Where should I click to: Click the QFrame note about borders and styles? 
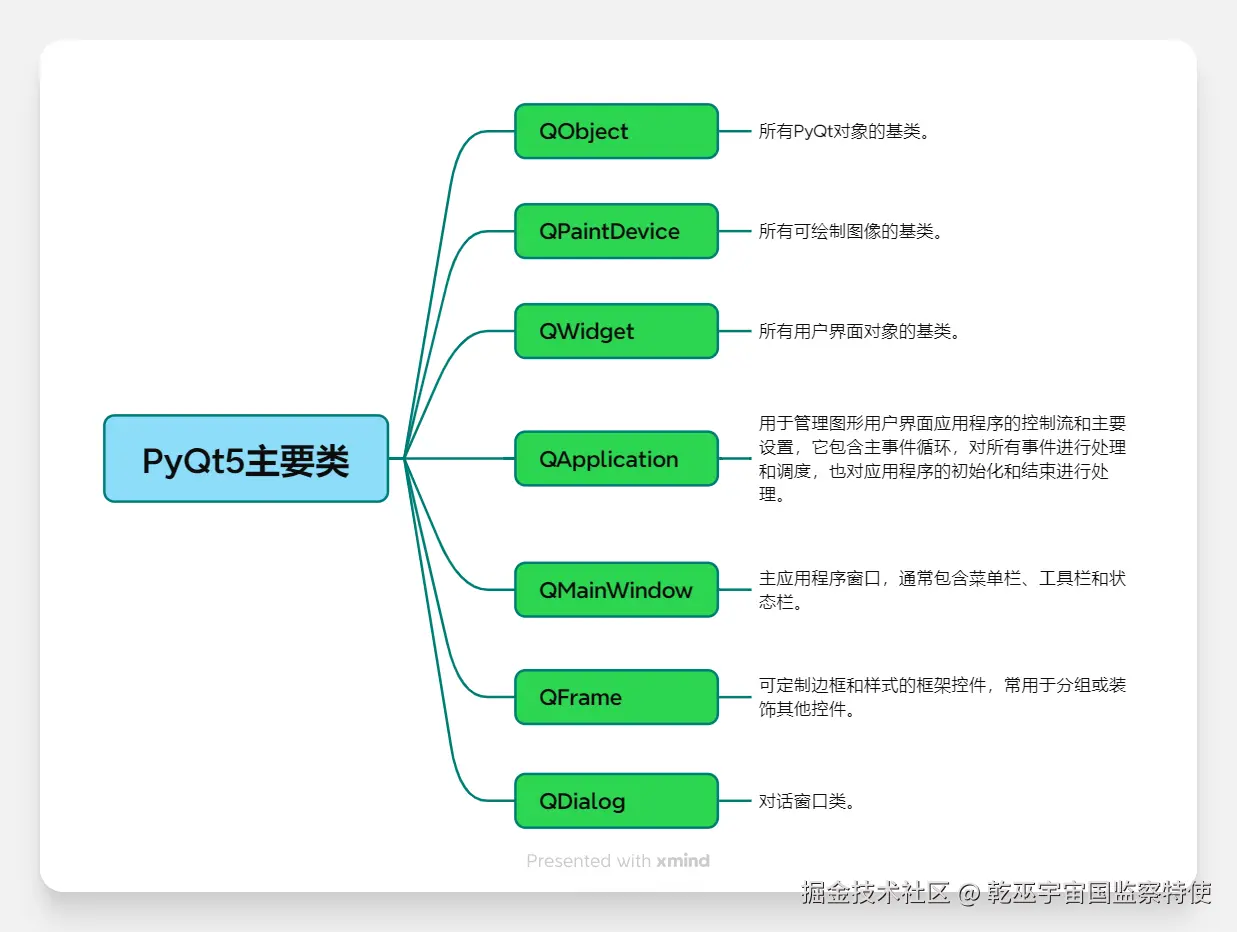[940, 697]
